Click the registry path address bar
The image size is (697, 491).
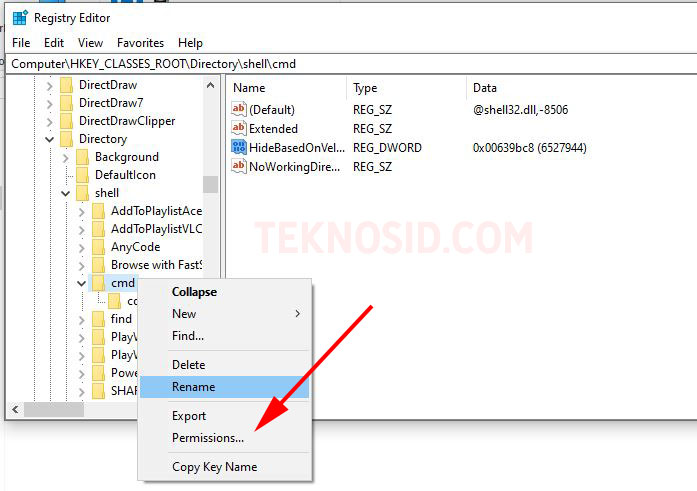click(351, 64)
